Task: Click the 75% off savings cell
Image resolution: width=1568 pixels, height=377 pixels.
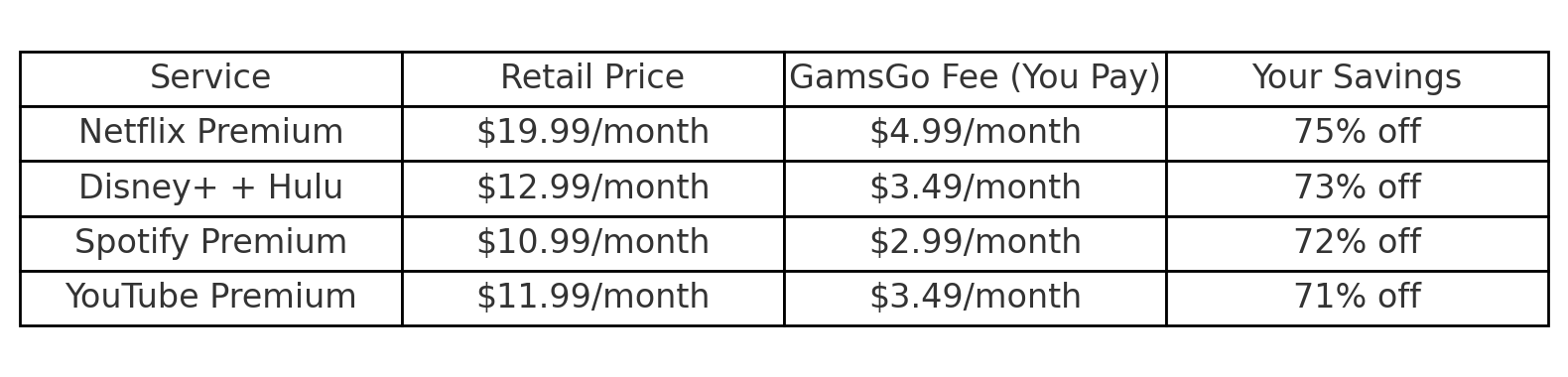Action: coord(1357,133)
